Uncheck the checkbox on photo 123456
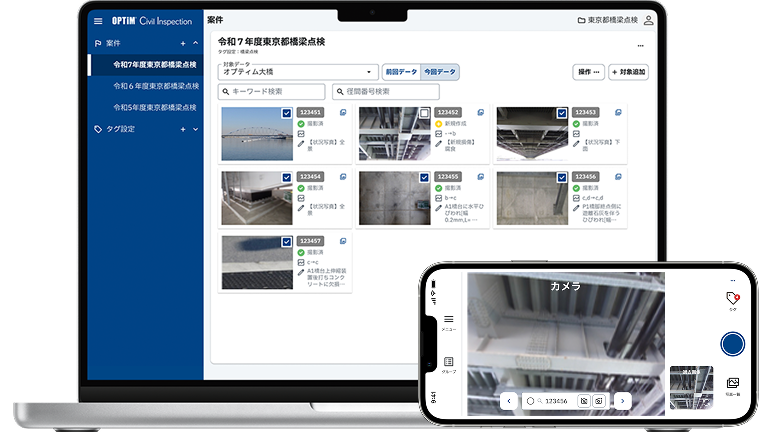 562,178
